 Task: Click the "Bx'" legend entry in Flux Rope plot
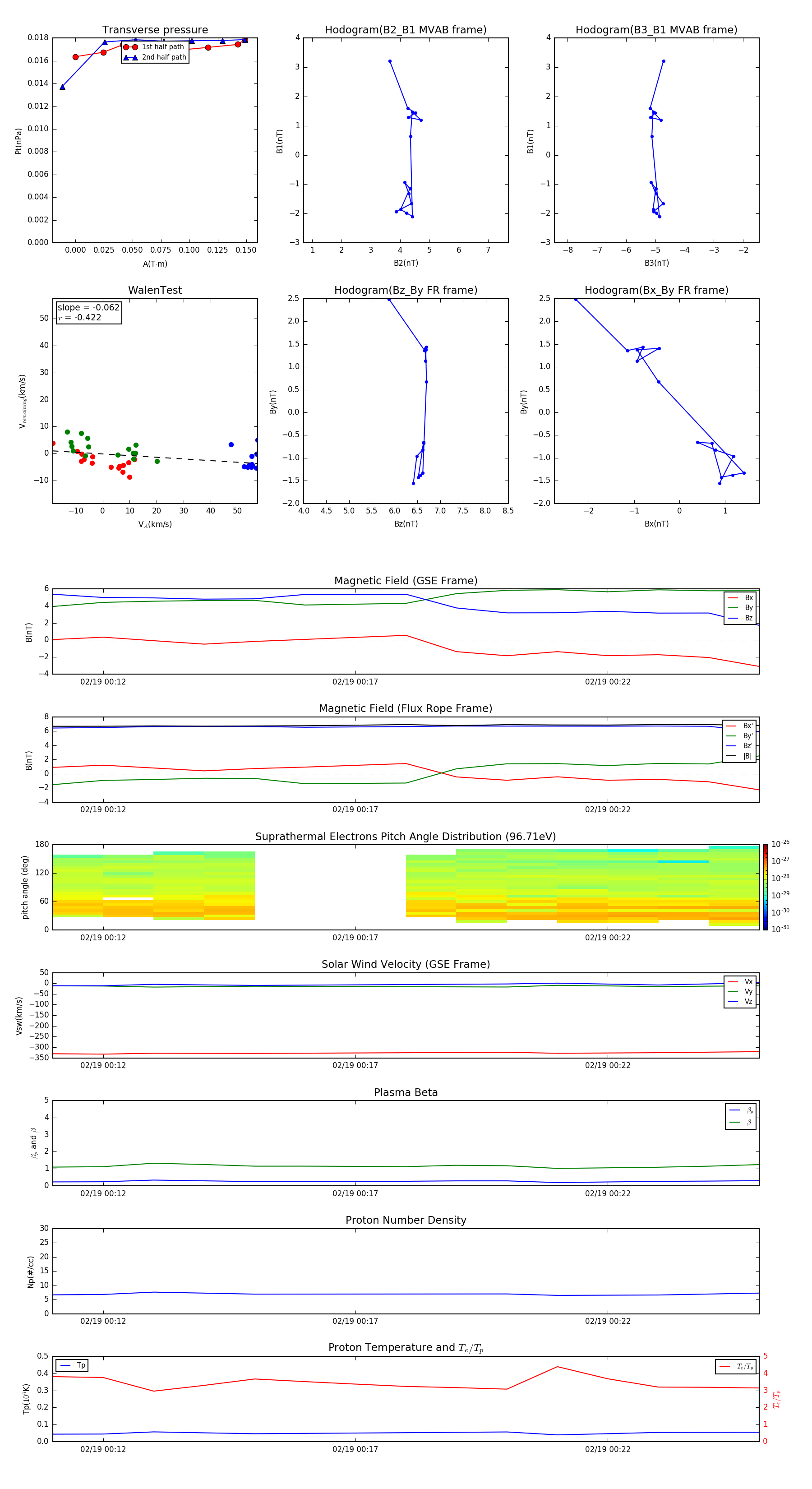[740, 726]
